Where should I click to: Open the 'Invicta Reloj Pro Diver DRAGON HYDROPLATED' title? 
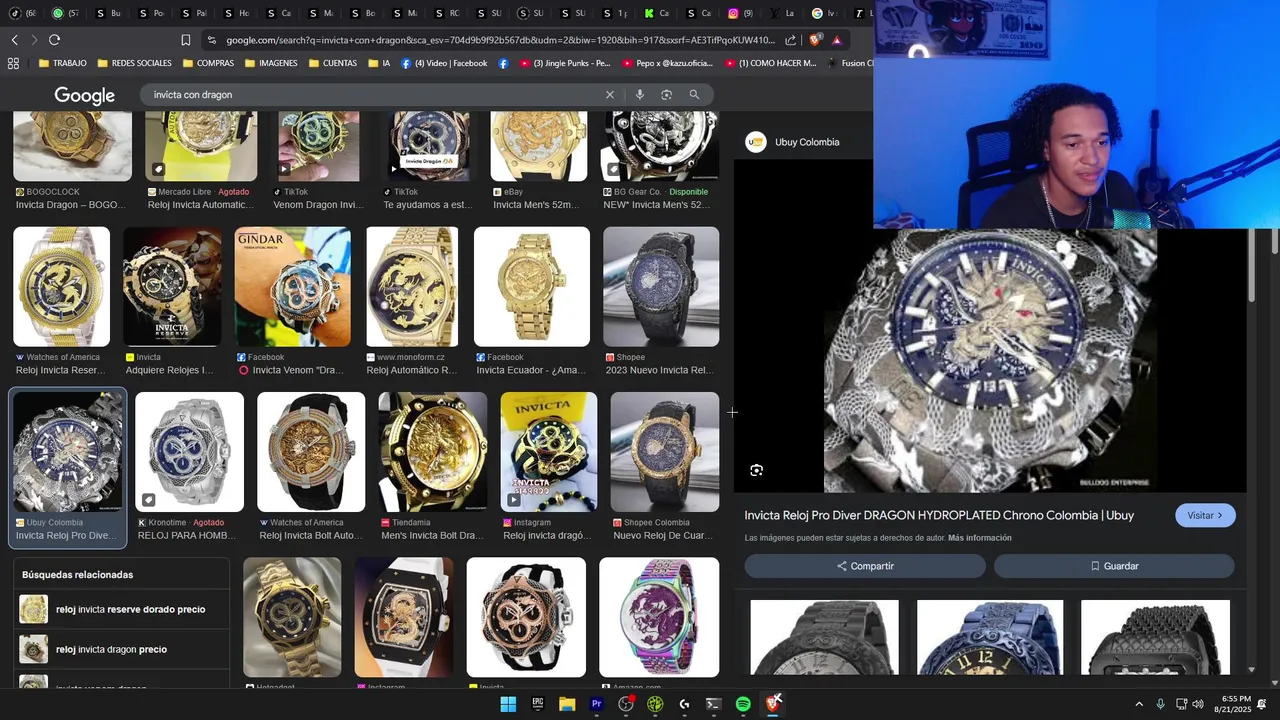(939, 515)
